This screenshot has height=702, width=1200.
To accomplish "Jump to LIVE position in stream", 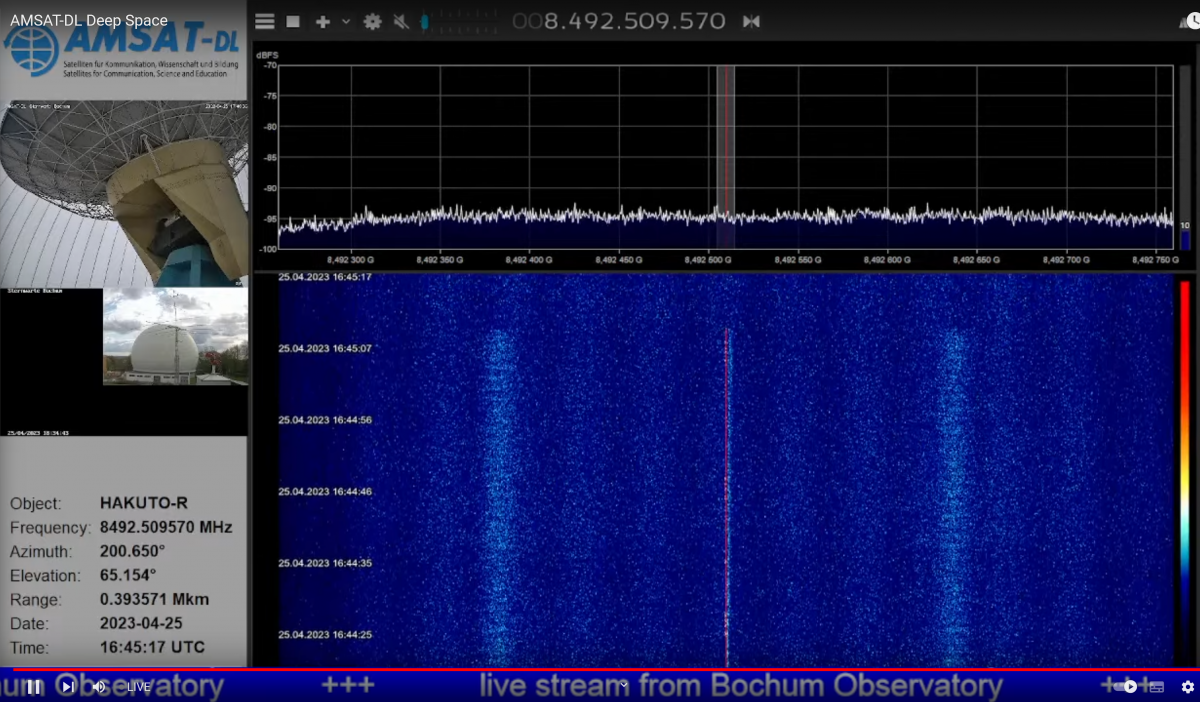I will click(137, 687).
